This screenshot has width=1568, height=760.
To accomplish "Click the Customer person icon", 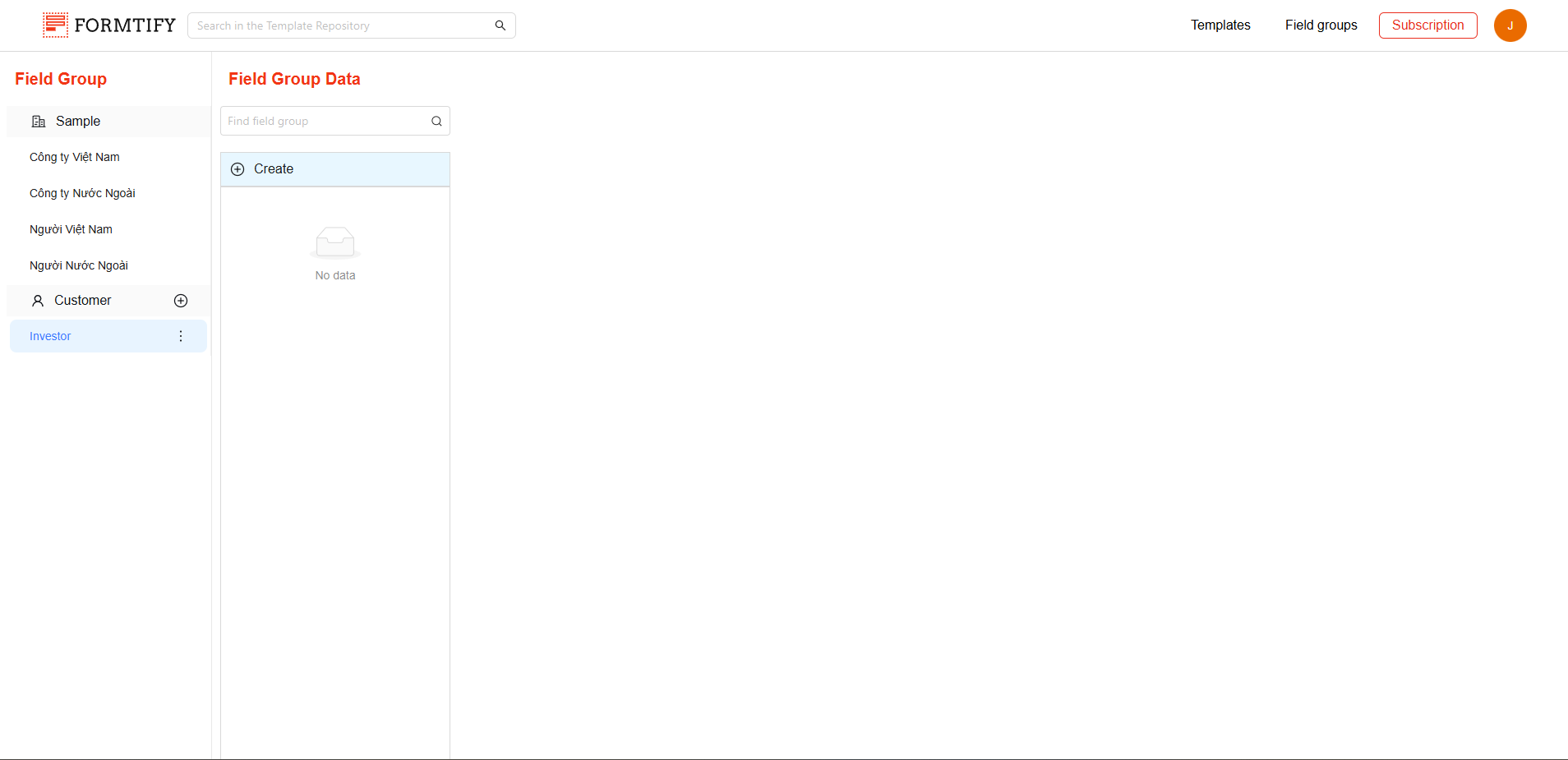I will tap(38, 301).
